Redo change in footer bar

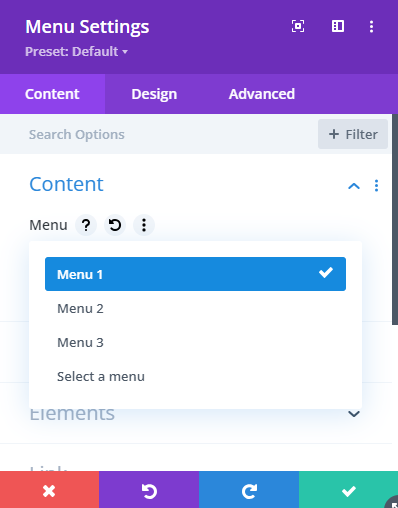pos(249,490)
